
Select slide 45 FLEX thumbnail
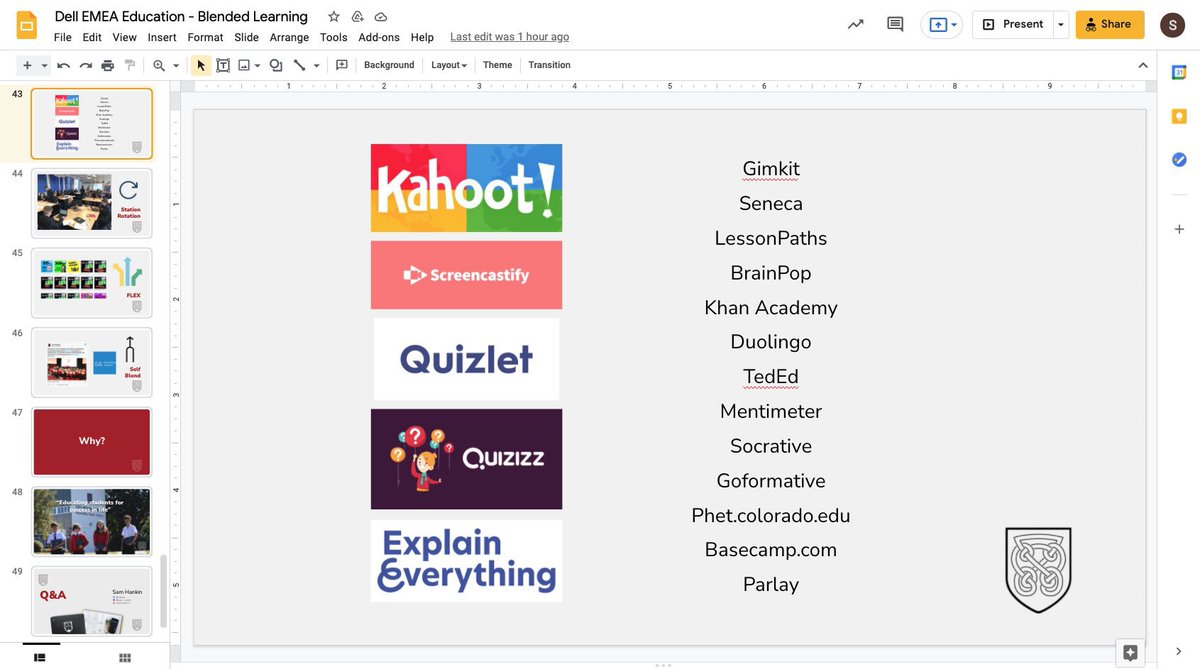(x=92, y=283)
